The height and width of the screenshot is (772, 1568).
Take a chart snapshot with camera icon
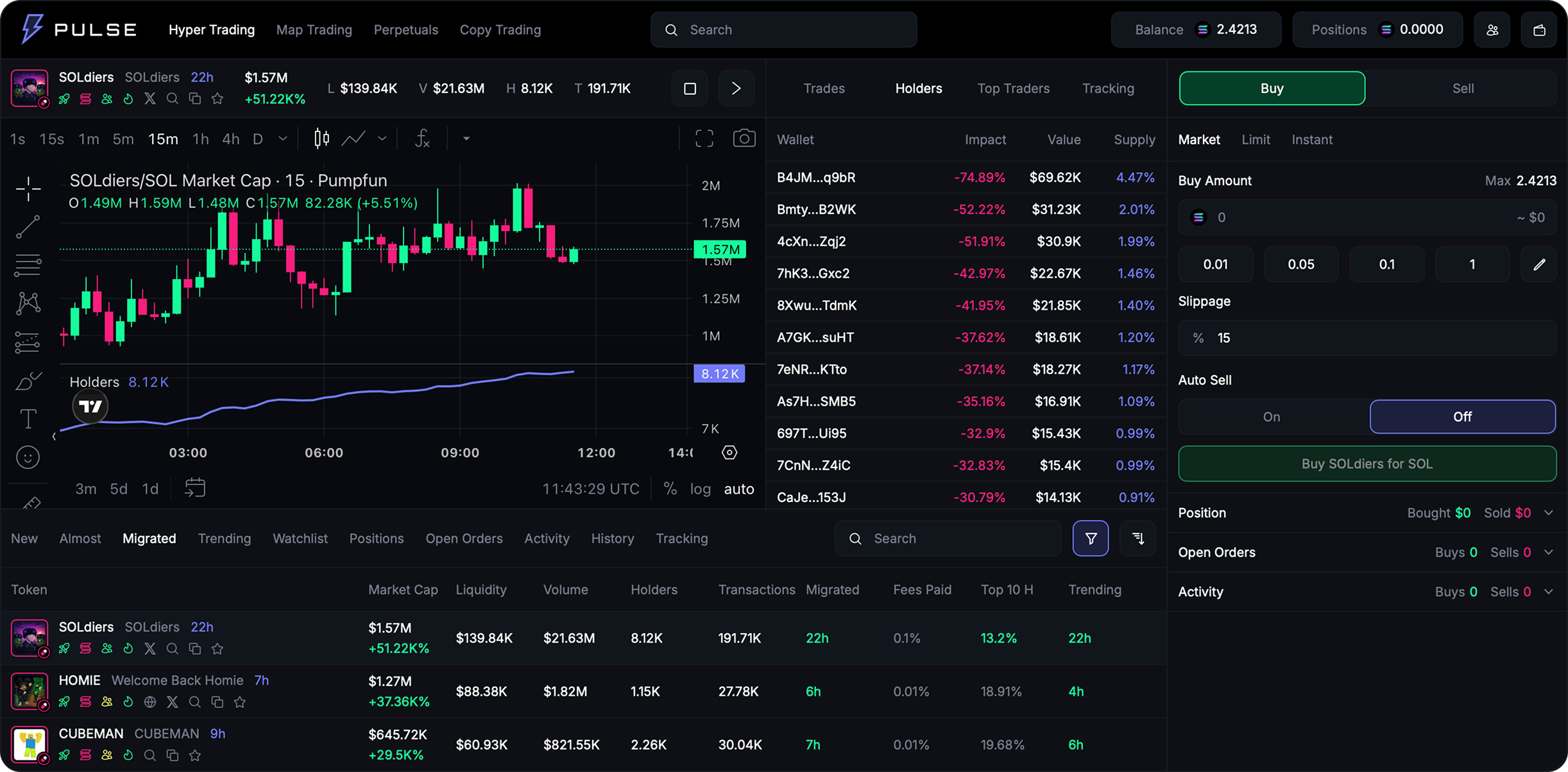744,138
